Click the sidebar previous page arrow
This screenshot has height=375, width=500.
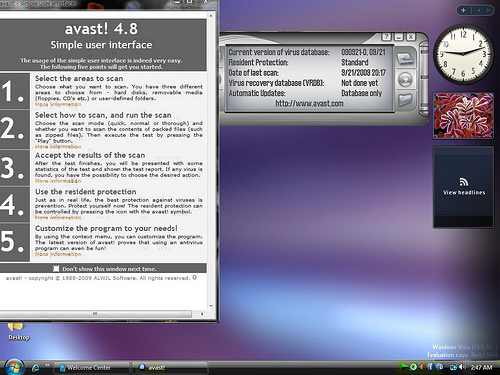pos(479,10)
